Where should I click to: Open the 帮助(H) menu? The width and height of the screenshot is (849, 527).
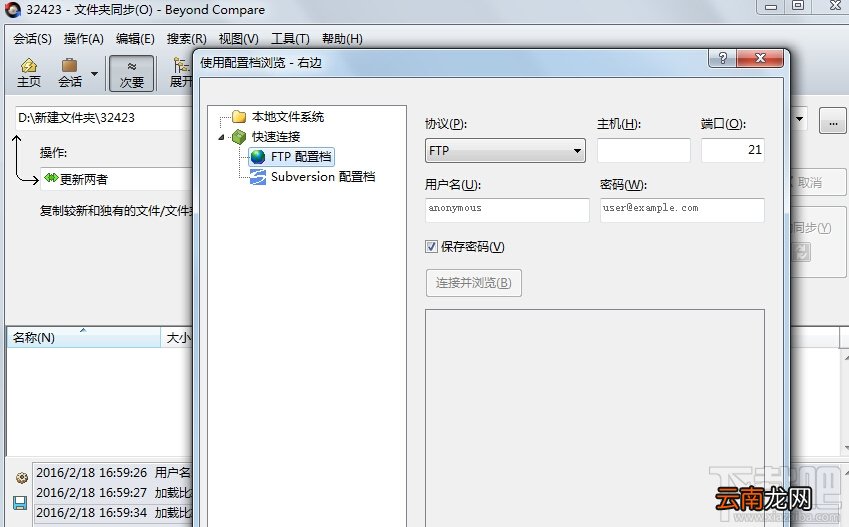(342, 39)
